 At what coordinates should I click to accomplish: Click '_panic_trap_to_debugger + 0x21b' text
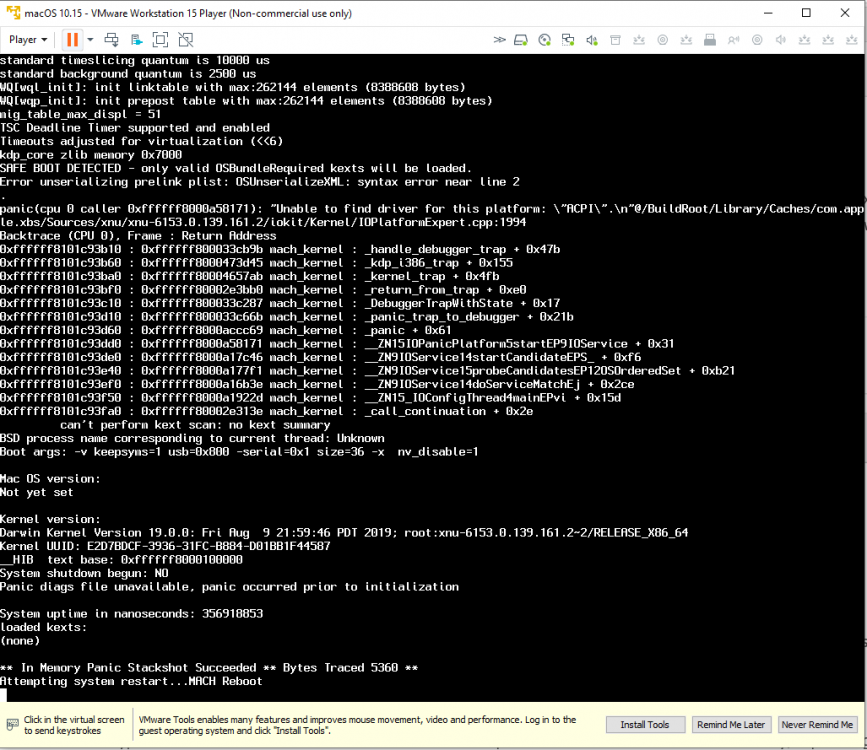pyautogui.click(x=468, y=317)
